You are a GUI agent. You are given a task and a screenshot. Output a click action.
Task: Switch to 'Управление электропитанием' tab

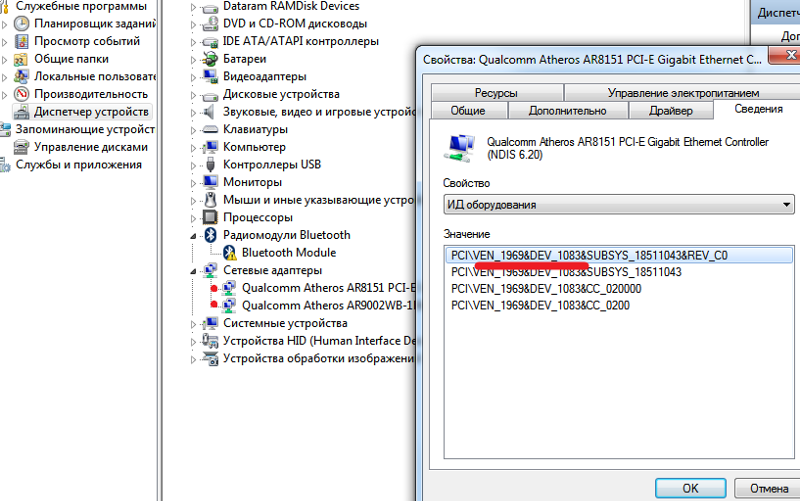(x=683, y=93)
